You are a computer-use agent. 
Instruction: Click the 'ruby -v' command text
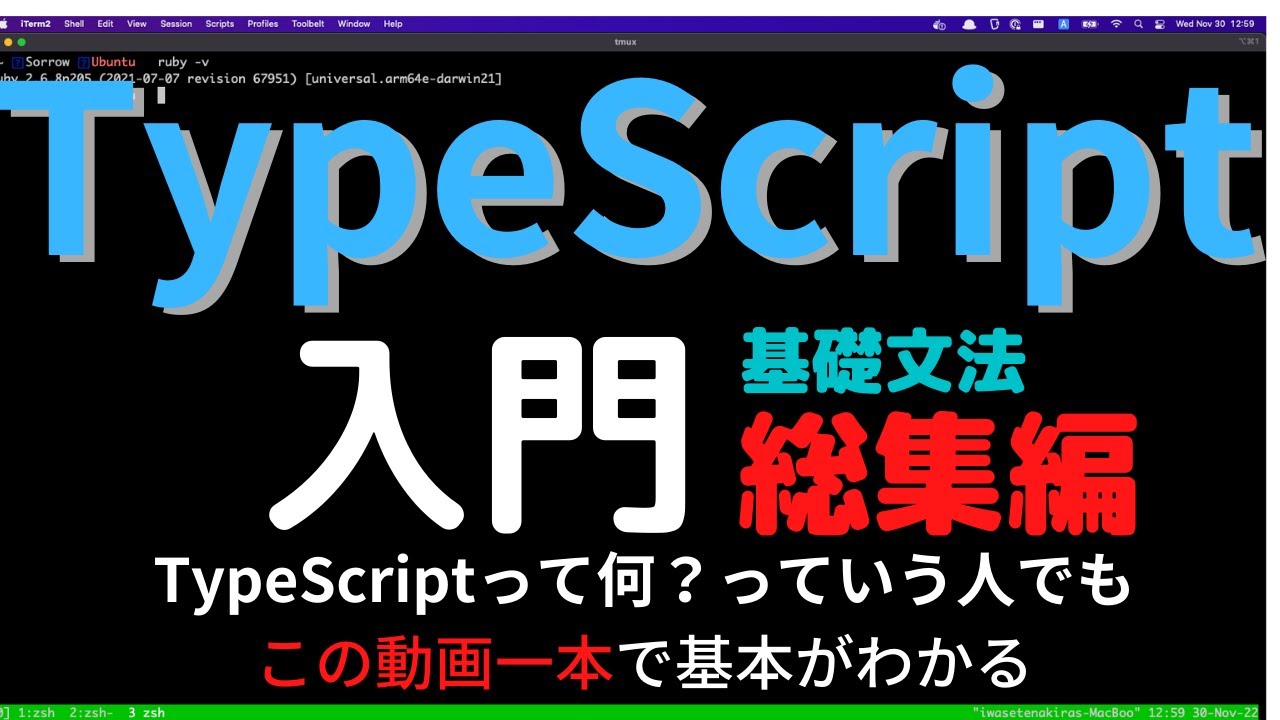click(x=184, y=62)
